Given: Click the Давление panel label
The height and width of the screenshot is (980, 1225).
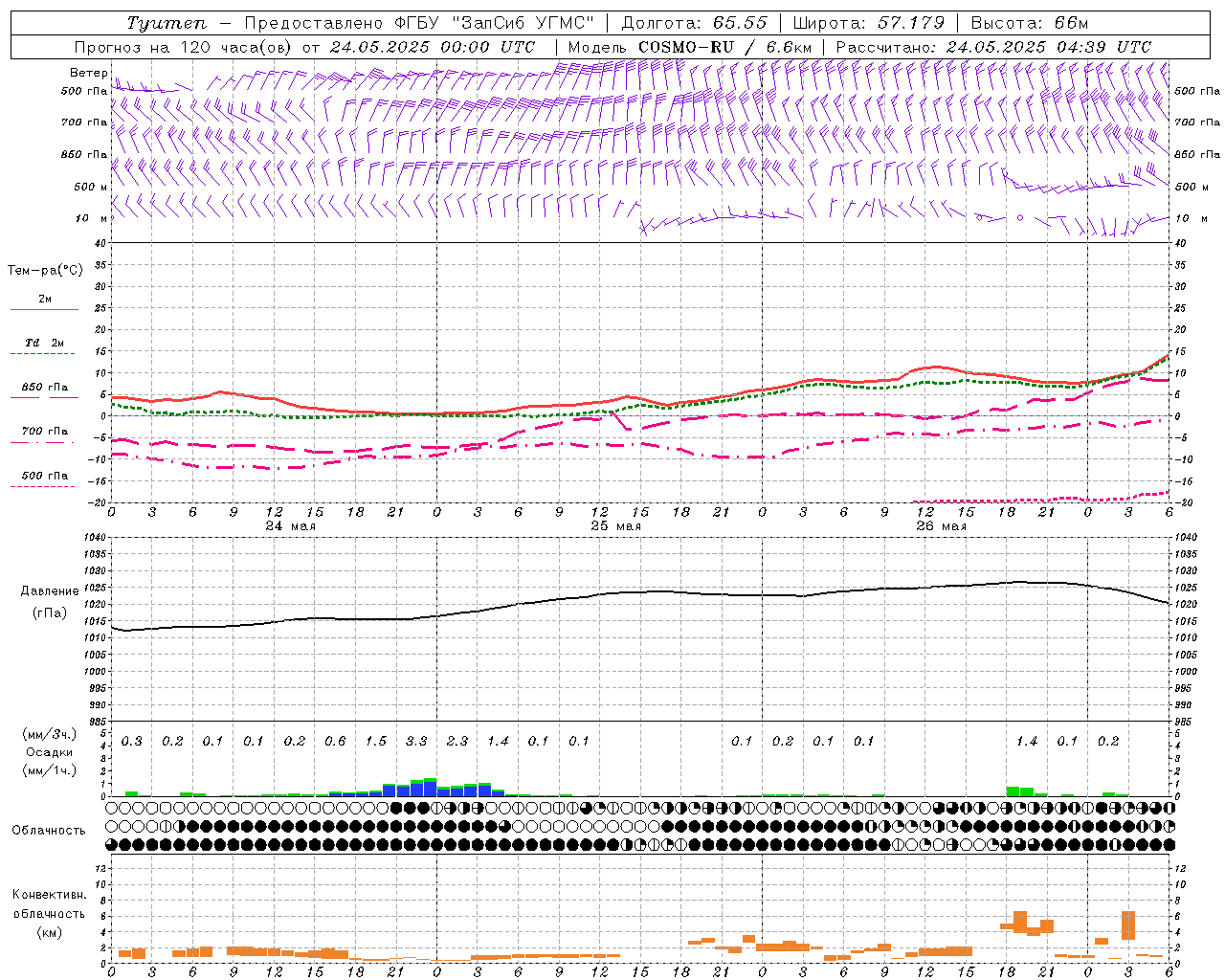Looking at the screenshot, I should [x=50, y=591].
